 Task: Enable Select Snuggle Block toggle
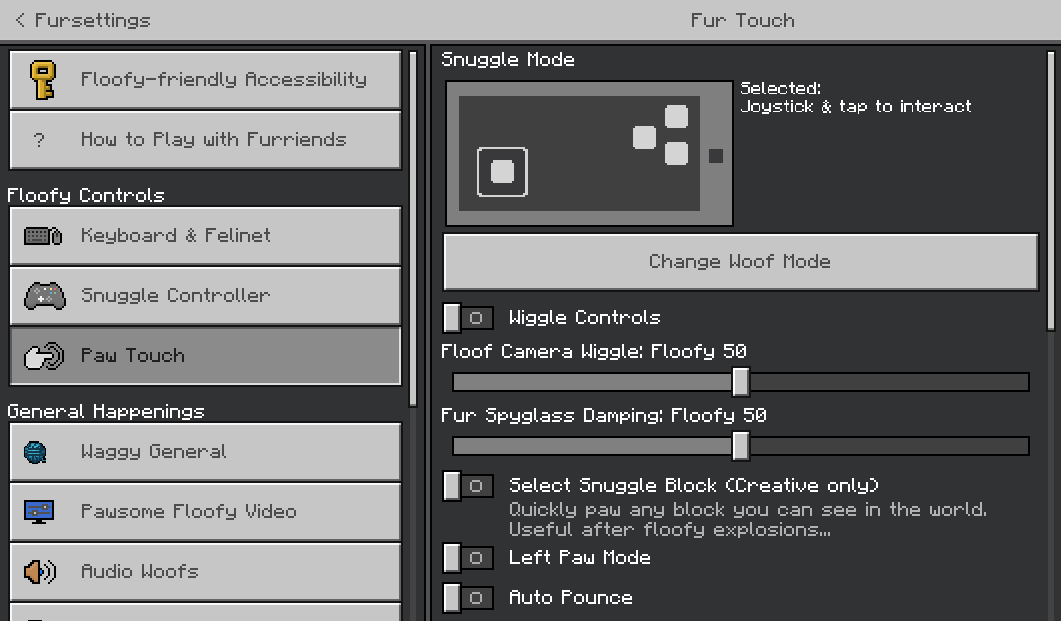468,486
